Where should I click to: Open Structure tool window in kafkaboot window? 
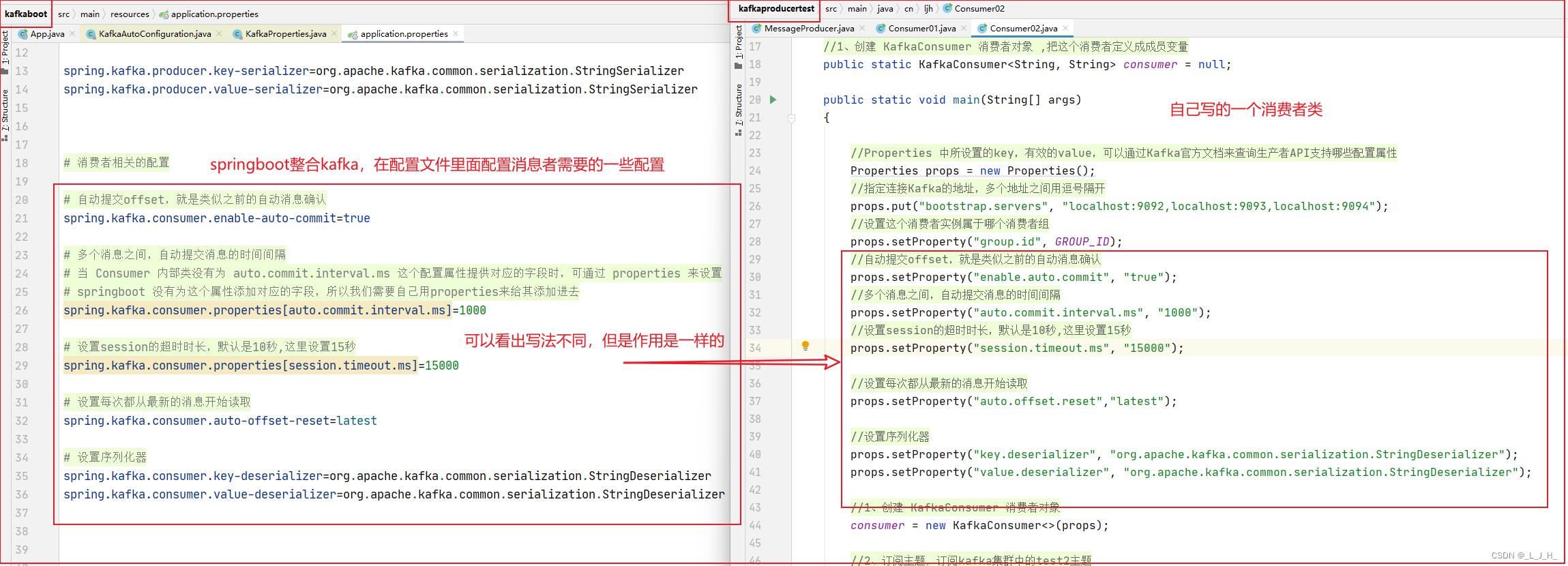click(5, 114)
